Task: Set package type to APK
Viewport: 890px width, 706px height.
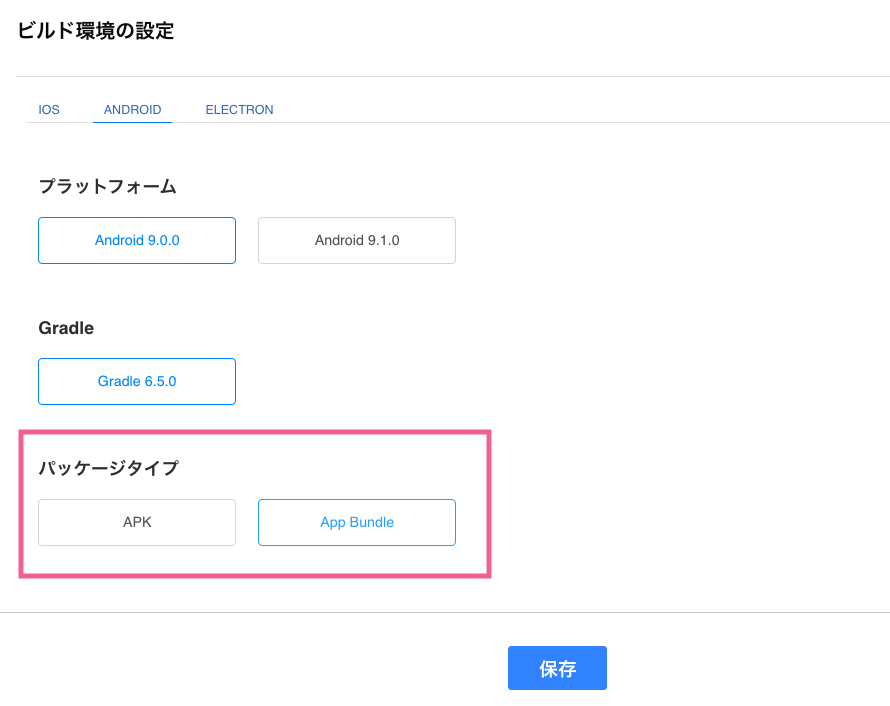Action: point(137,522)
